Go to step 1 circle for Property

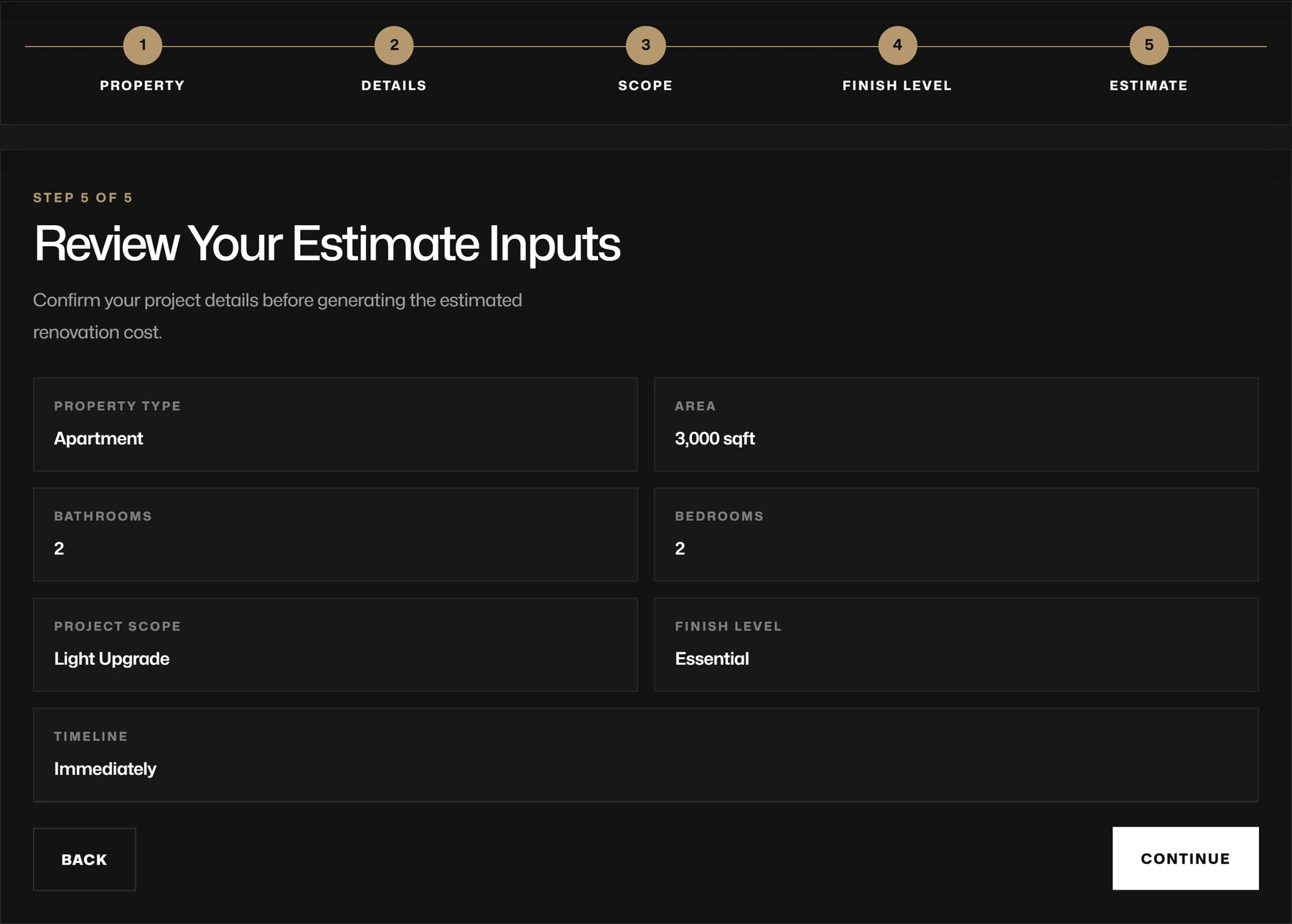coord(142,45)
